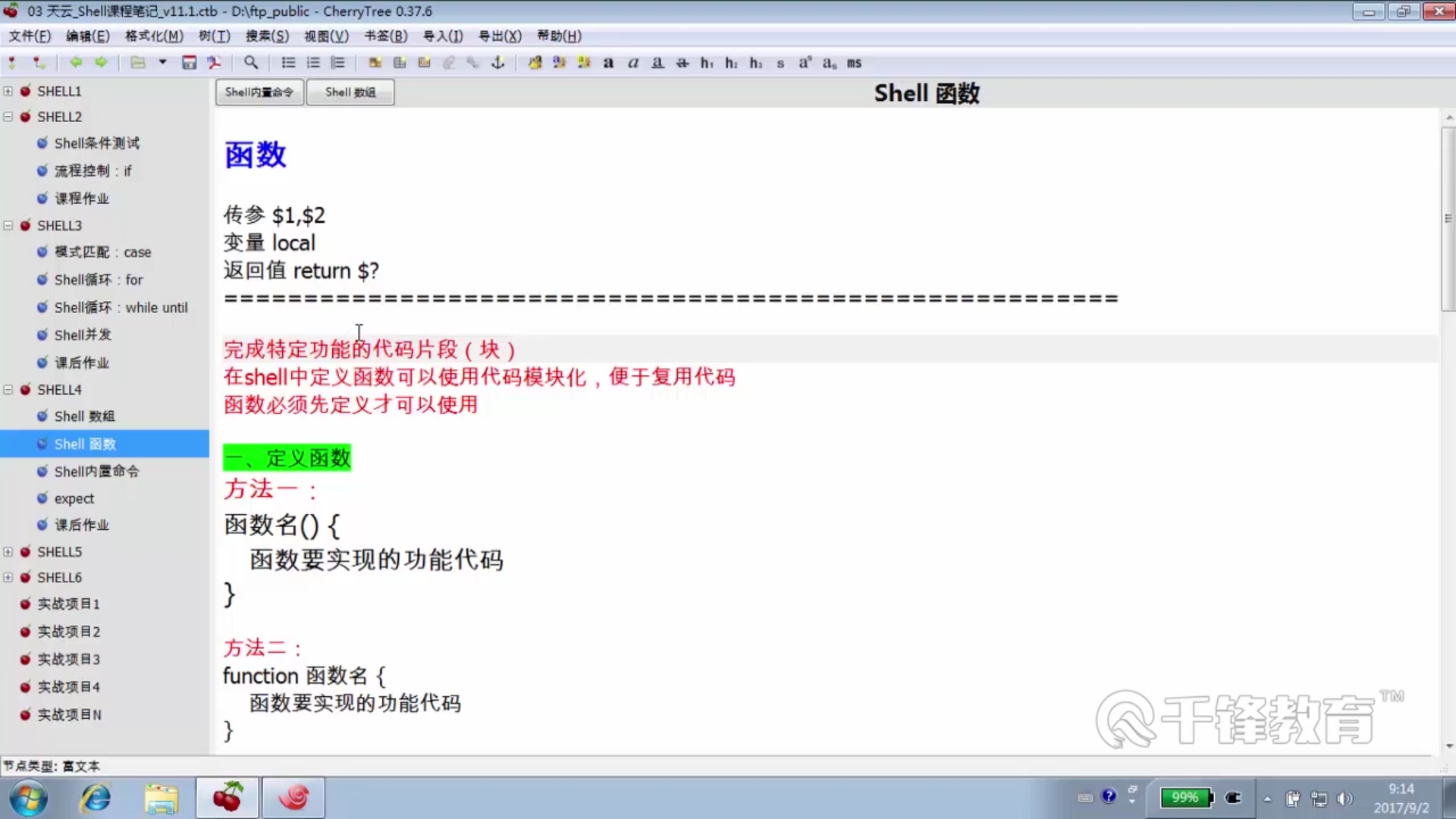Open the dropdown arrow beside the folder icon
The width and height of the screenshot is (1456, 819).
click(162, 63)
